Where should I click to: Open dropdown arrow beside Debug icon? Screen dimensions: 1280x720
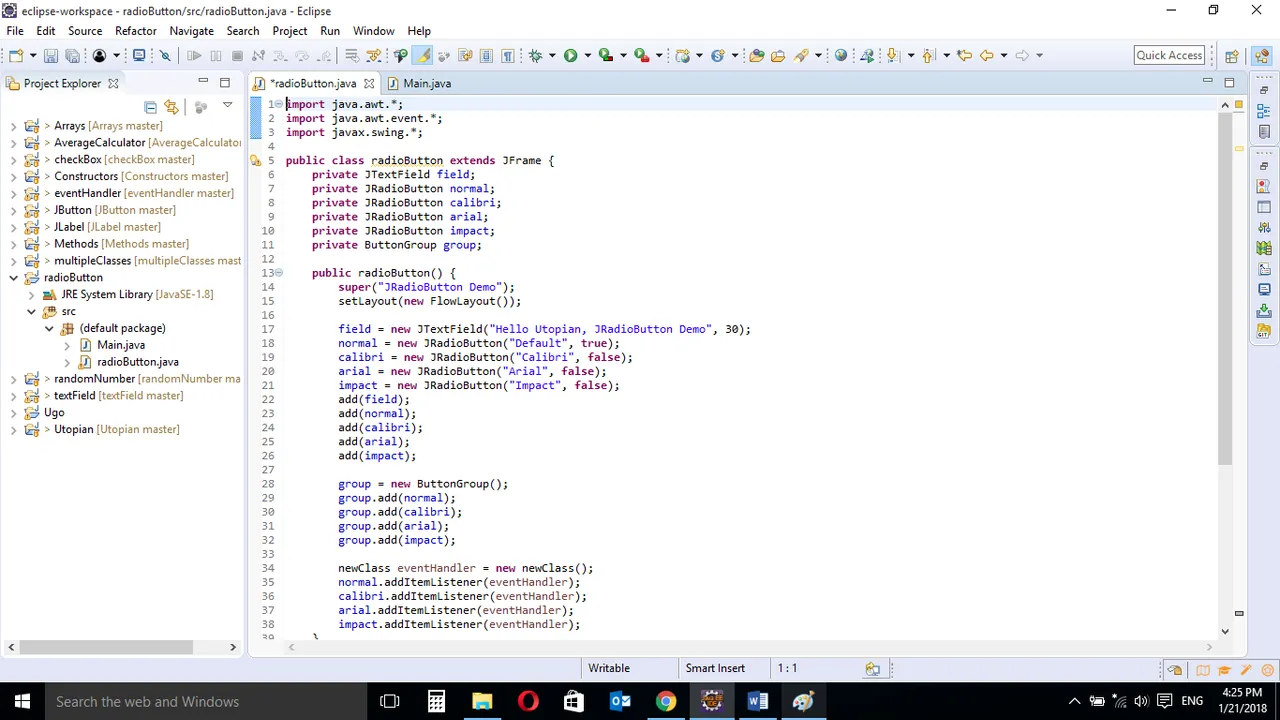coord(551,55)
